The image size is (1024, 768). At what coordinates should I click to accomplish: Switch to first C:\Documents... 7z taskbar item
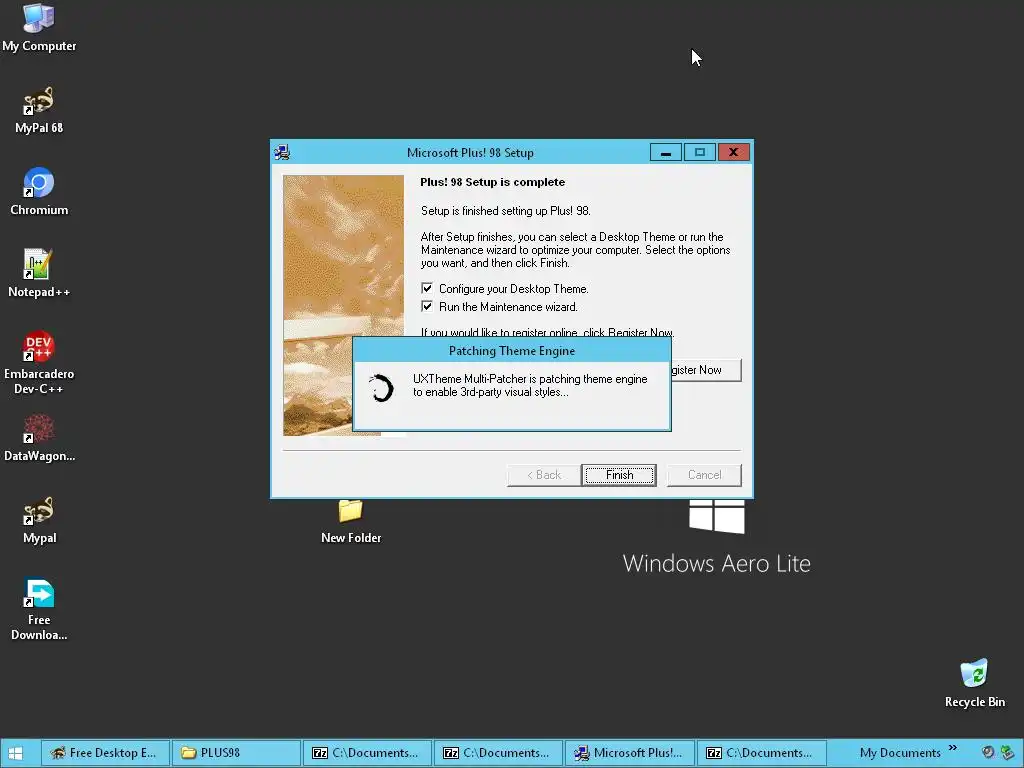click(368, 753)
